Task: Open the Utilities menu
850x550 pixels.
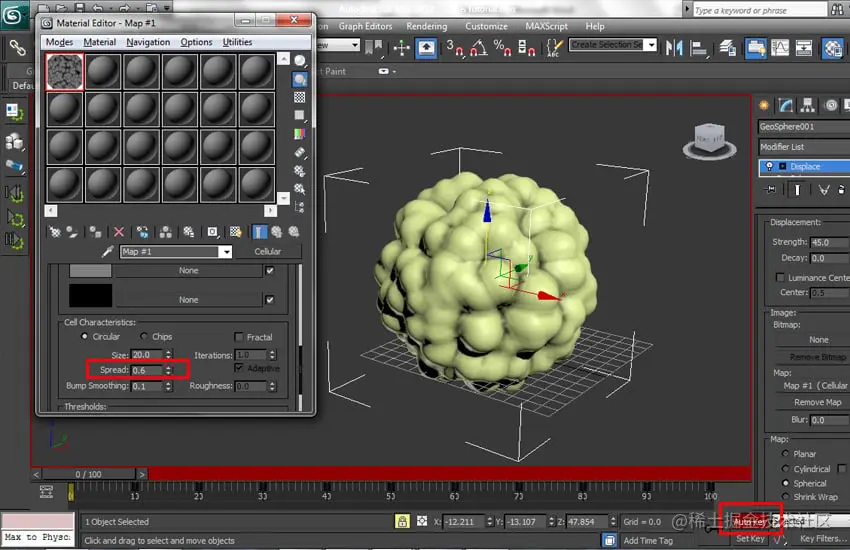Action: point(237,42)
